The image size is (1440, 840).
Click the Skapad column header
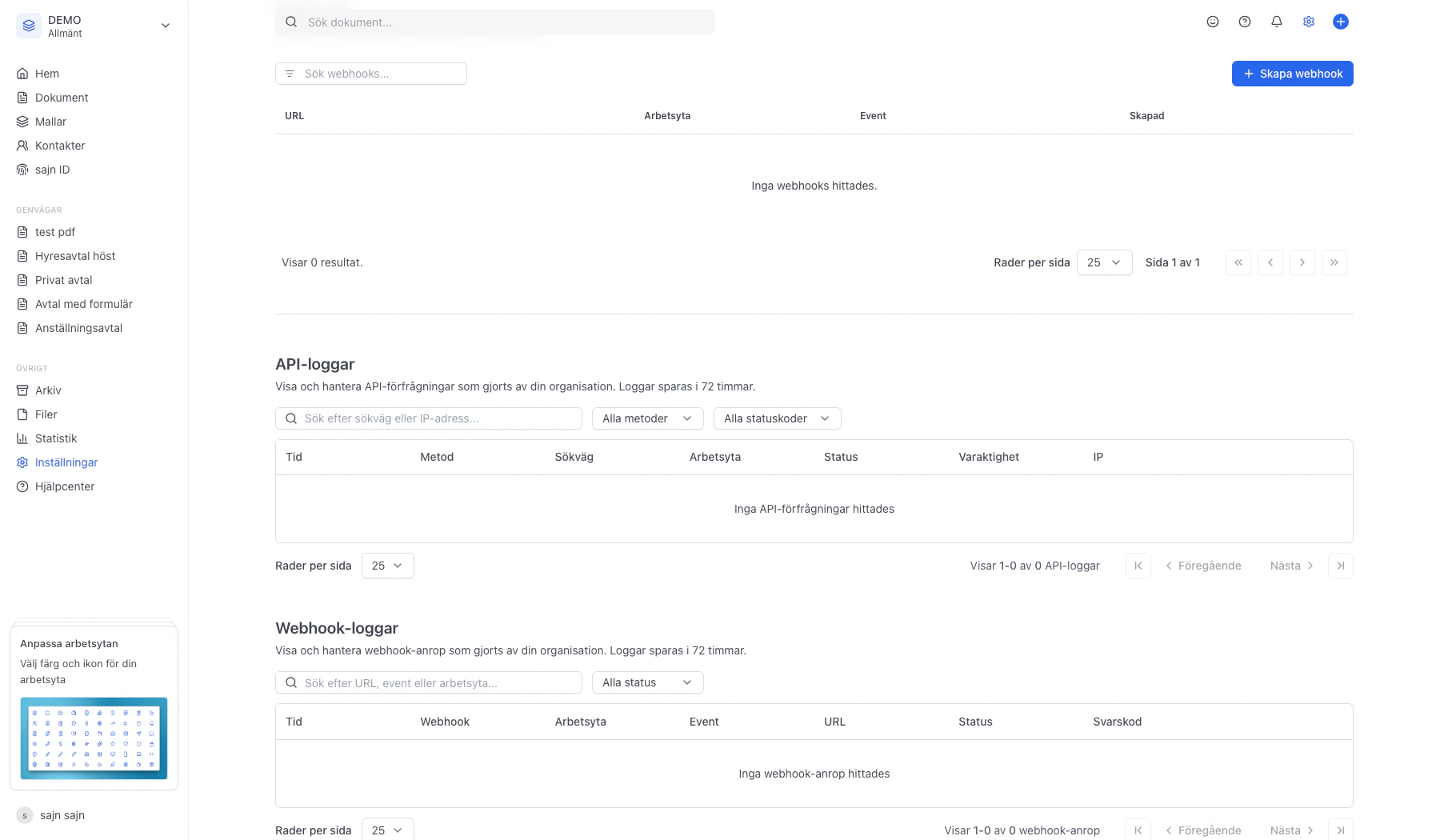click(1146, 116)
